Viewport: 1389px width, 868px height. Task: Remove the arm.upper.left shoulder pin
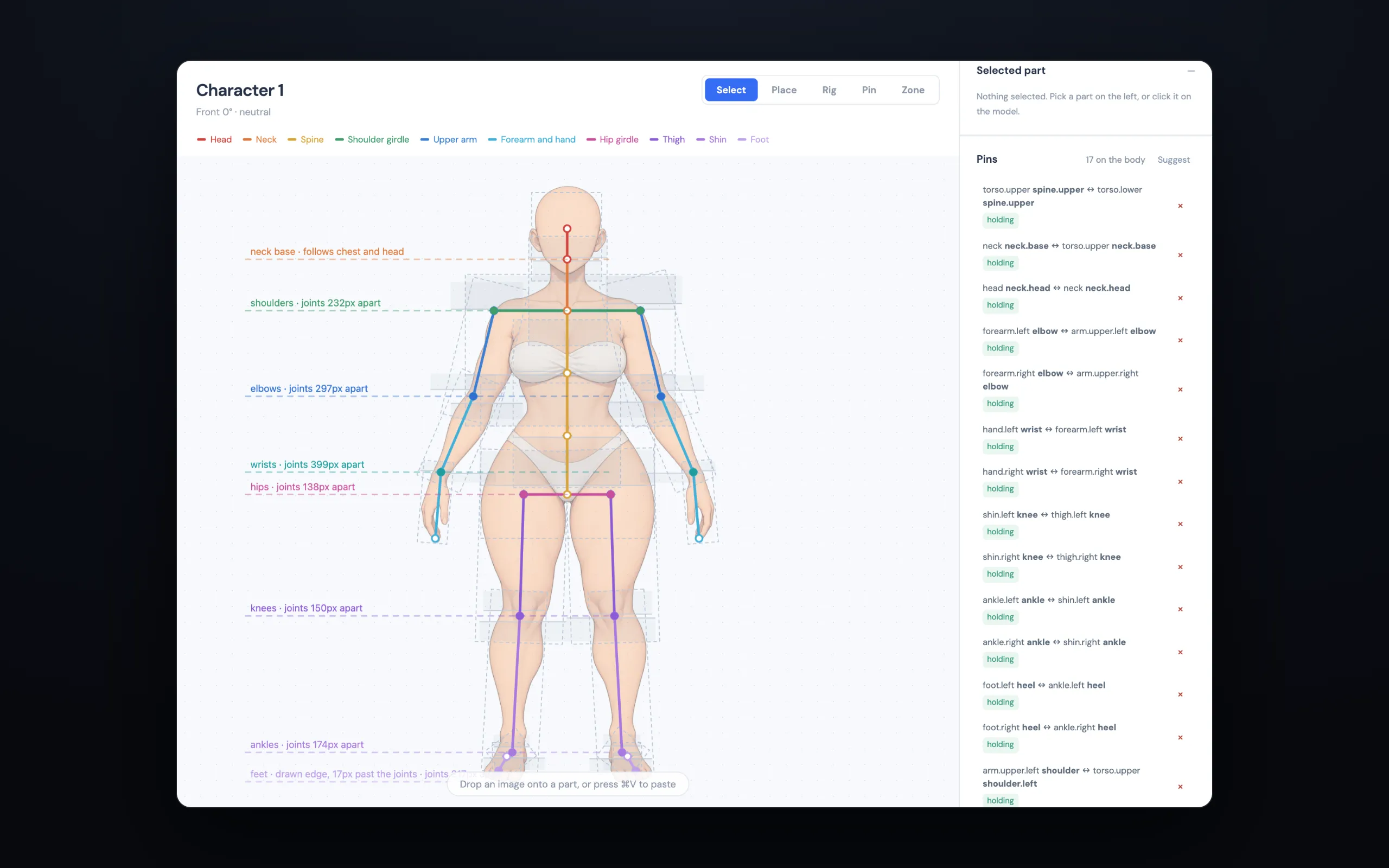point(1180,787)
